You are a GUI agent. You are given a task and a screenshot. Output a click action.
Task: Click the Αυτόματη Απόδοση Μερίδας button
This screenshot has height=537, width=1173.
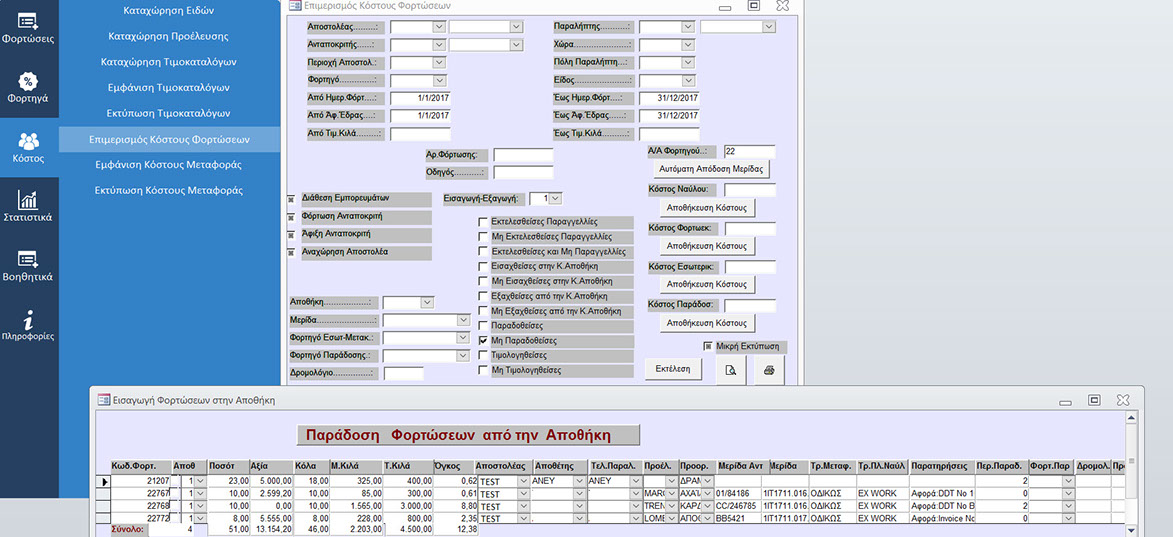click(x=710, y=169)
